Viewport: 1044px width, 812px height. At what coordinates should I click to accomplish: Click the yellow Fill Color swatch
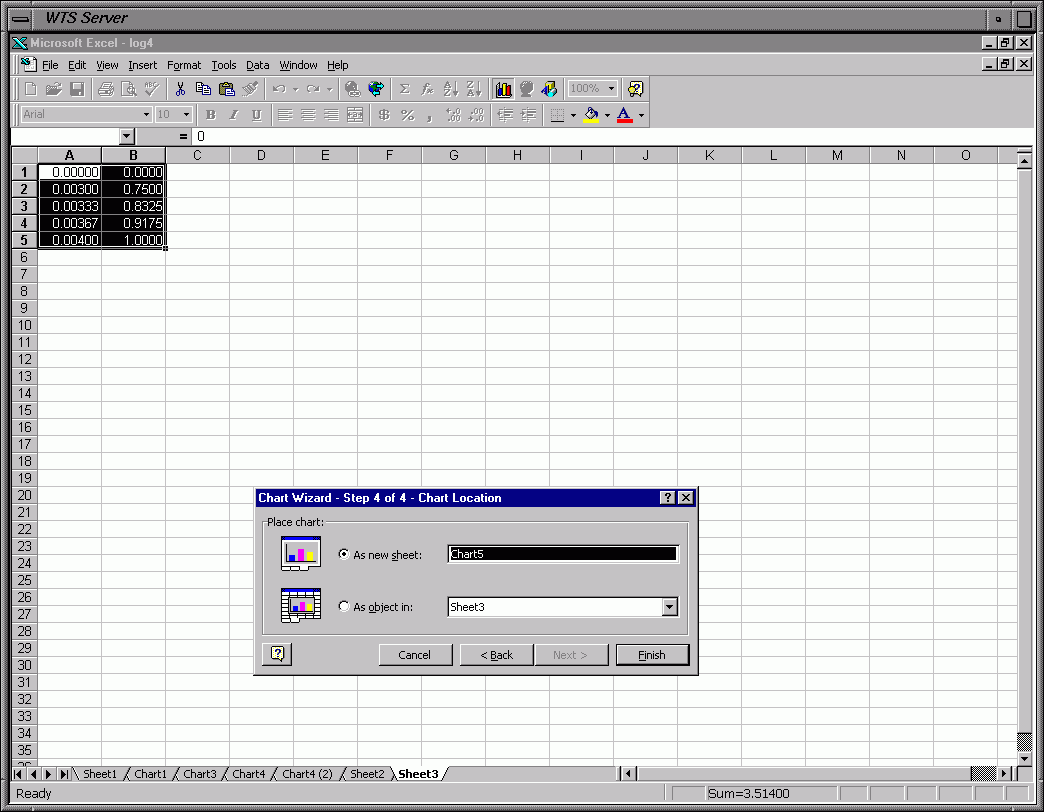591,115
